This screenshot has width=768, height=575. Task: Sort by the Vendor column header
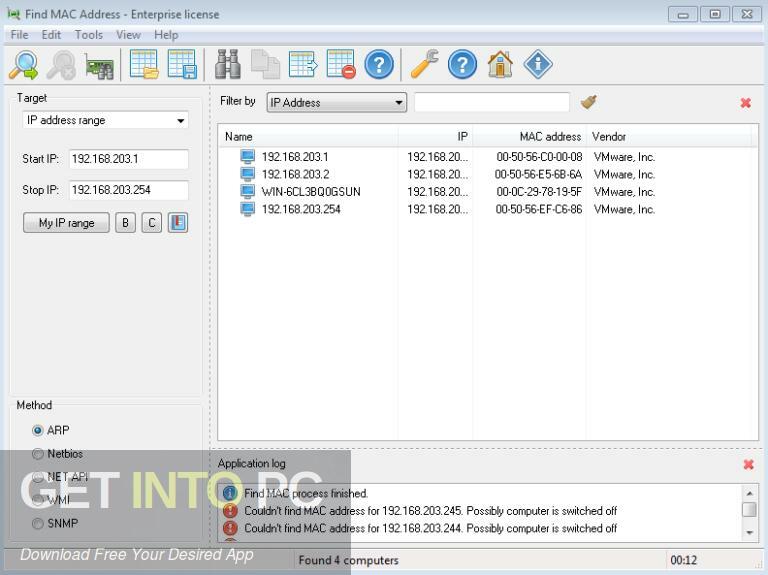(x=669, y=136)
